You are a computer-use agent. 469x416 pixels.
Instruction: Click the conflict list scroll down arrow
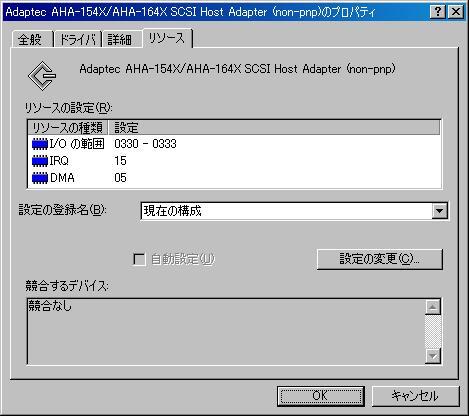(x=433, y=356)
